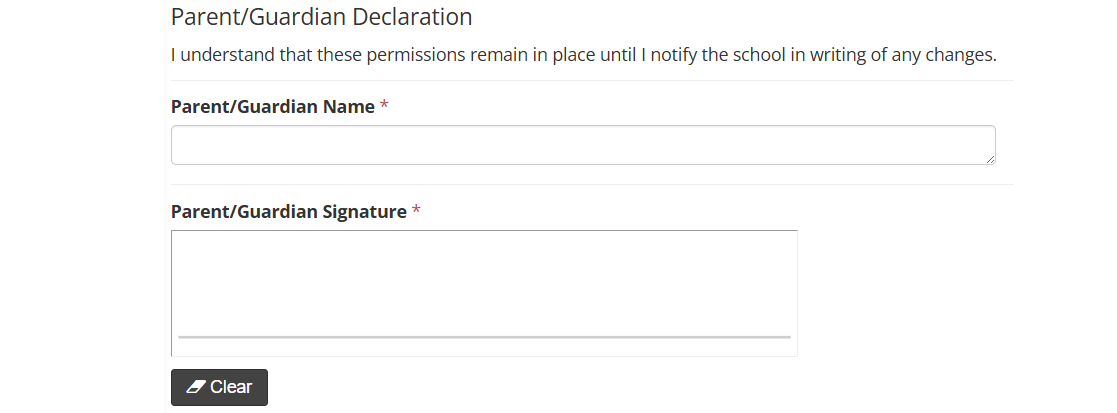Click the "Parent/Guardian Declaration" heading

point(321,17)
